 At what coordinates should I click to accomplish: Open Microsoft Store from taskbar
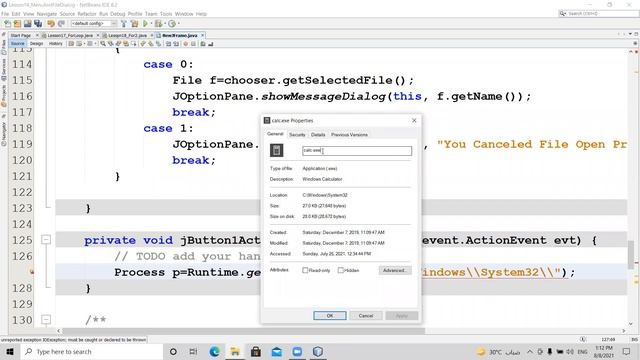[256, 351]
